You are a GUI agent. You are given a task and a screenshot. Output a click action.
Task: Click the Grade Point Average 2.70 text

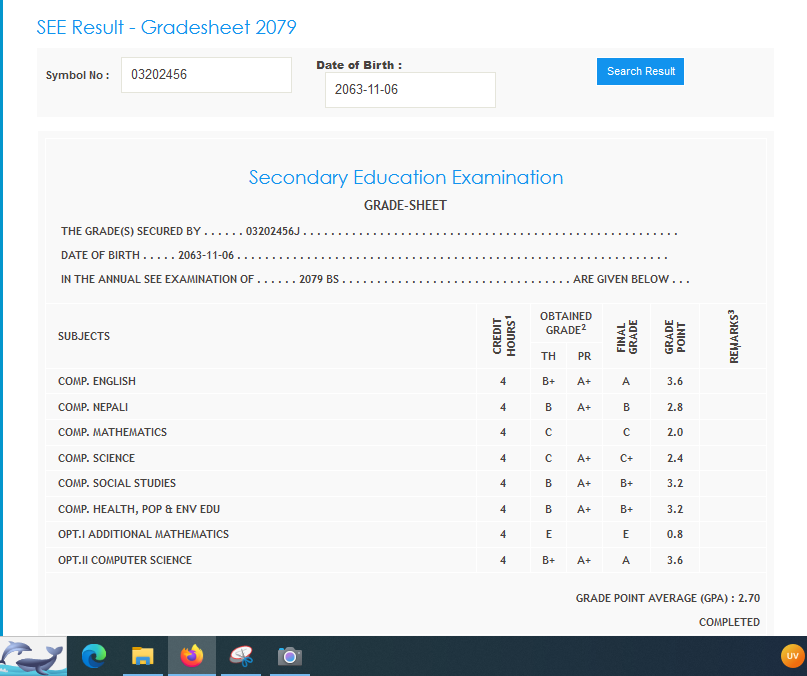pos(667,598)
